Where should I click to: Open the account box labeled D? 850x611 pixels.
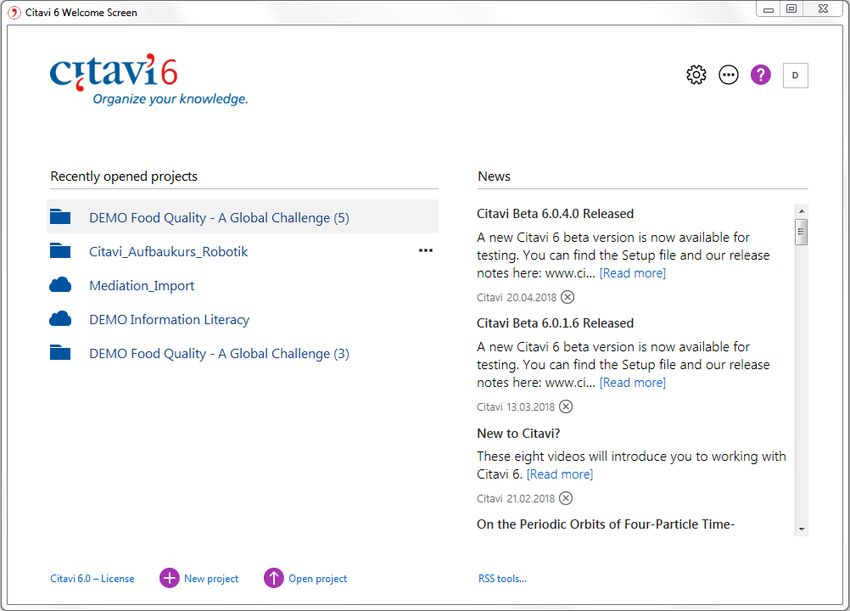(795, 75)
